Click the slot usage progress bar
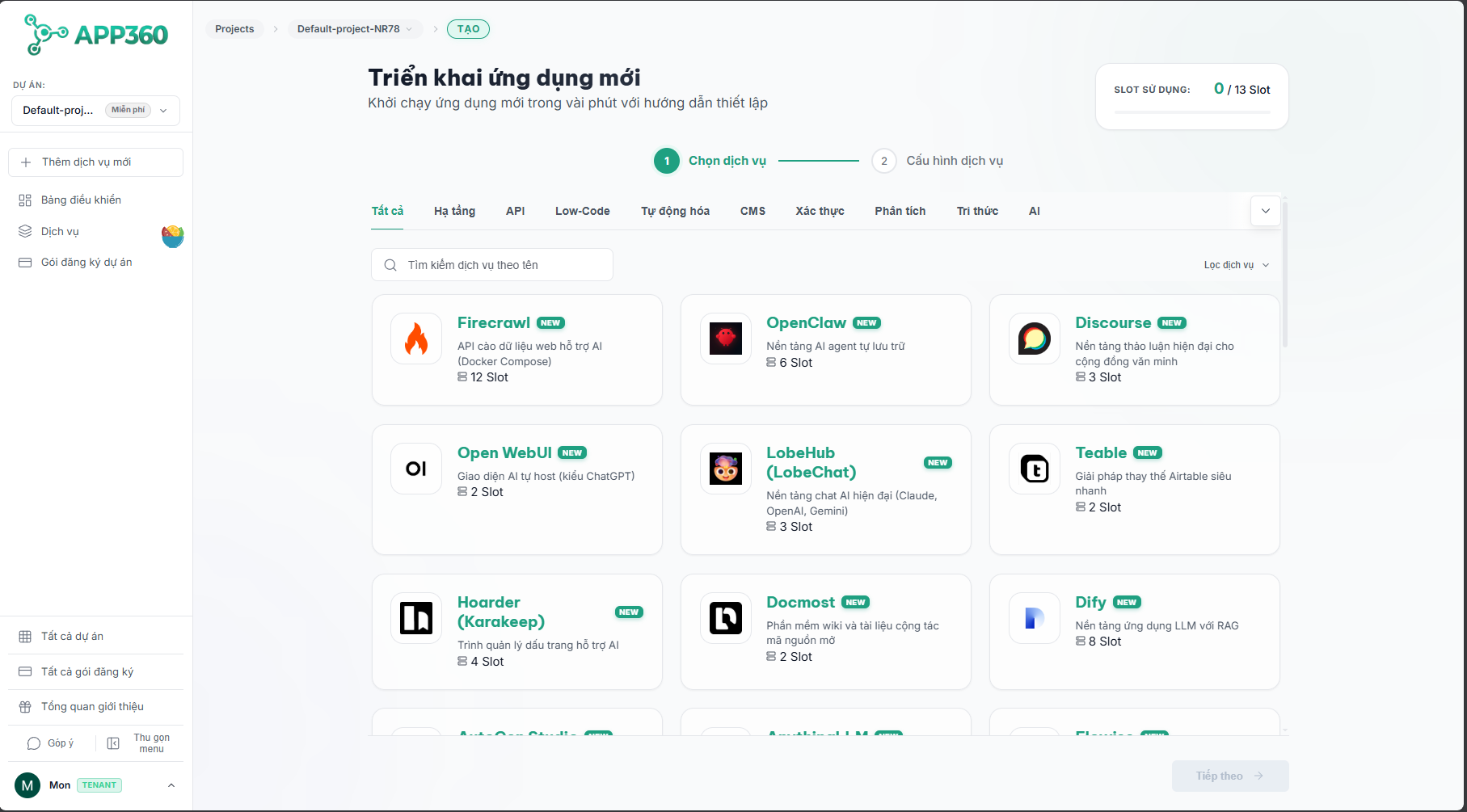Image resolution: width=1467 pixels, height=812 pixels. [1191, 115]
